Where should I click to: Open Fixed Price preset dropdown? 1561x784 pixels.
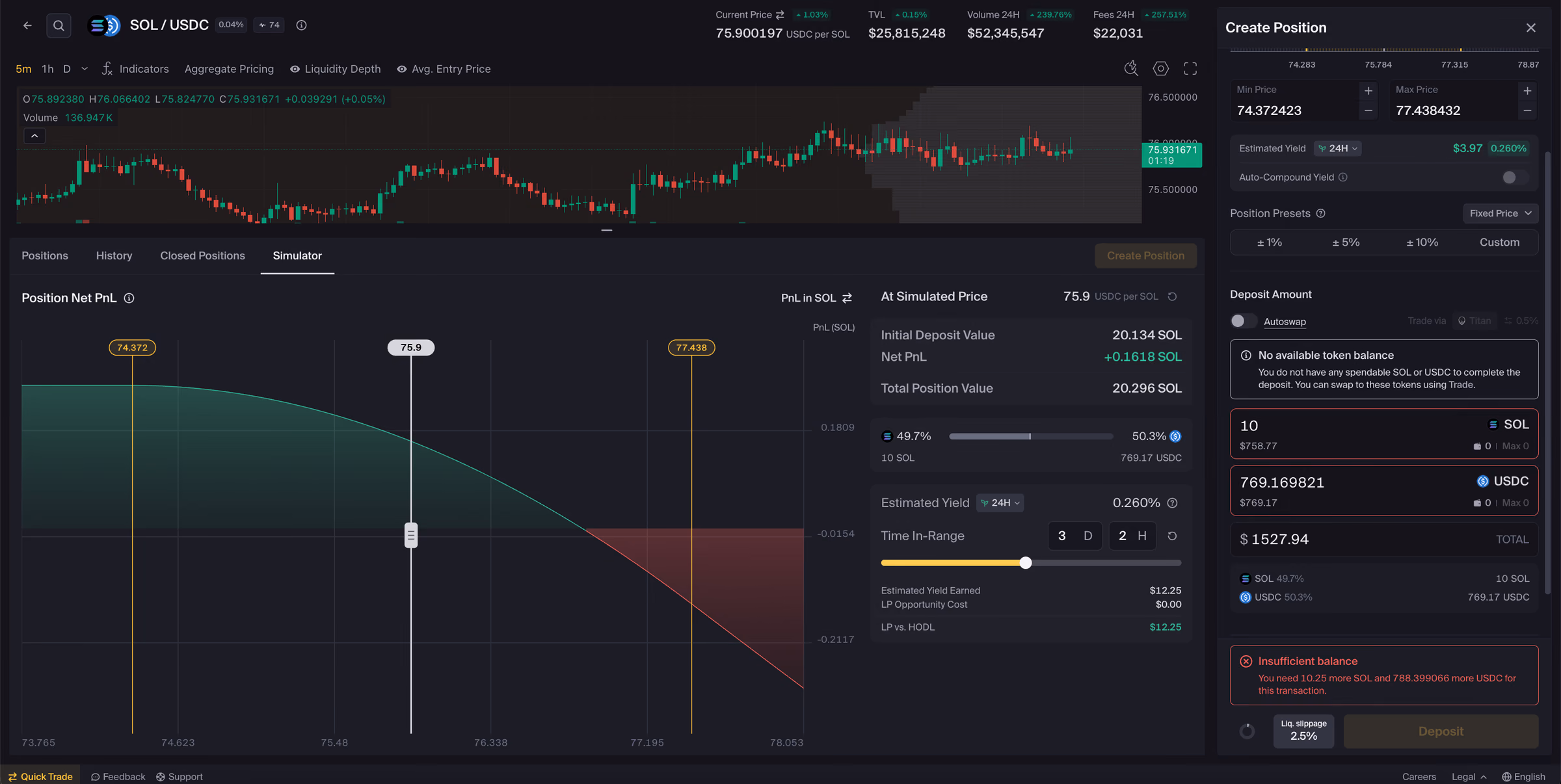(x=1501, y=213)
